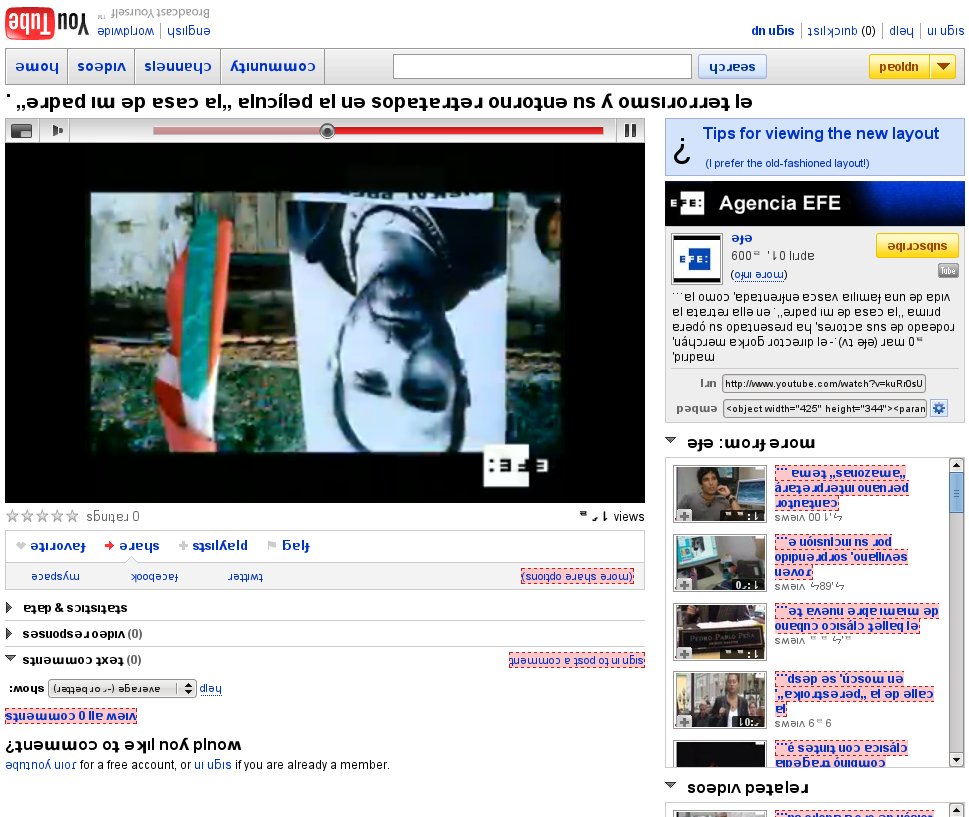
Task: Select the favorite action tab
Action: point(51,546)
